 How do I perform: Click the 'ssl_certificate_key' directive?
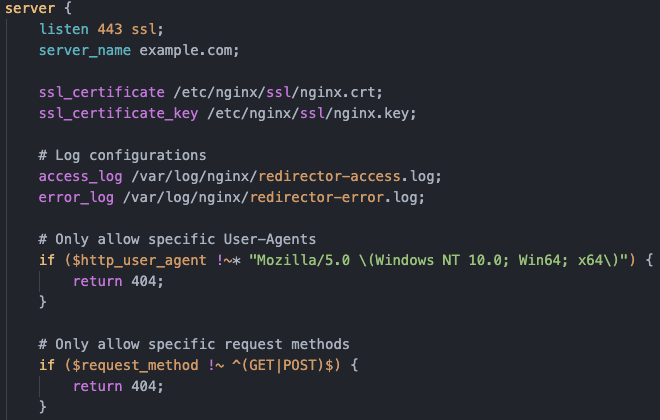click(118, 114)
